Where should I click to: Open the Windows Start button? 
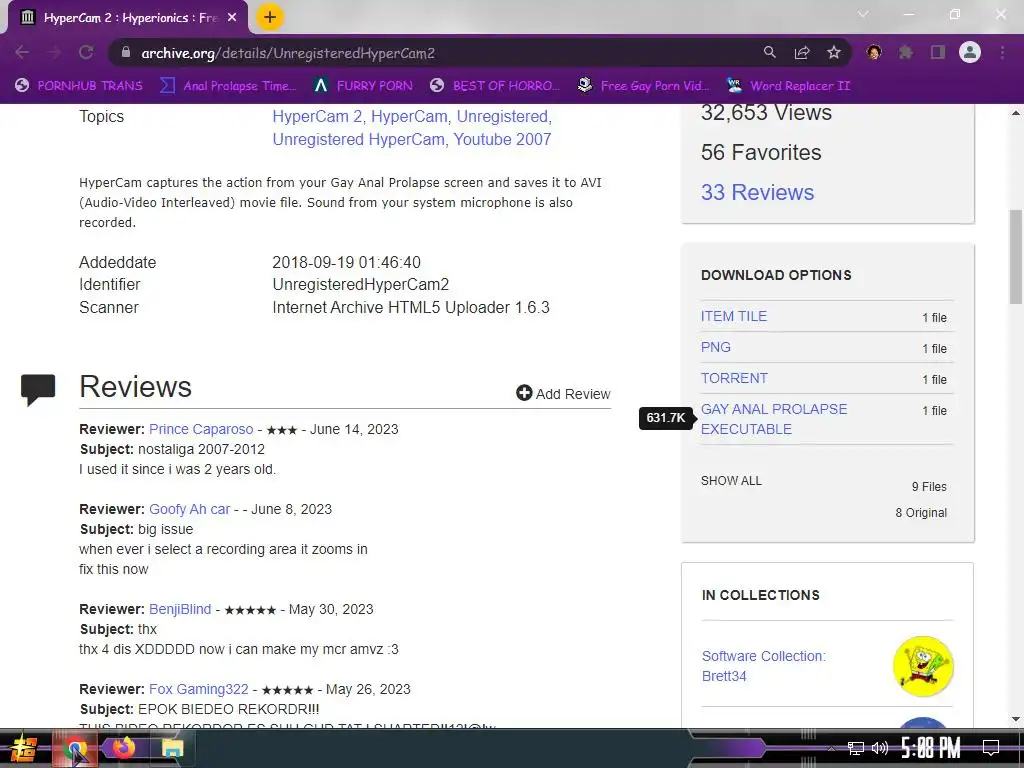[22, 748]
